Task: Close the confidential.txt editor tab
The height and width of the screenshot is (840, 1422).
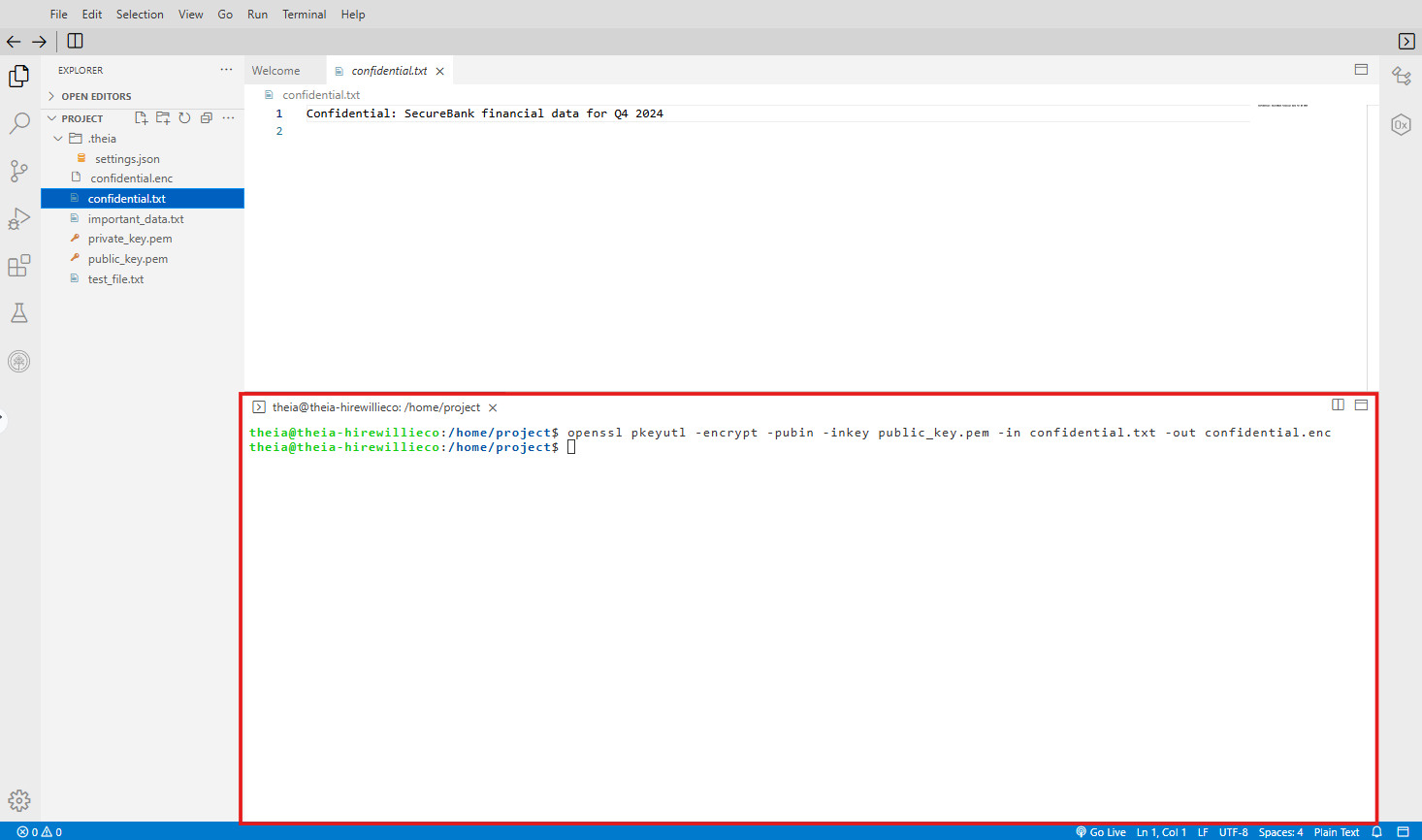Action: [x=440, y=71]
